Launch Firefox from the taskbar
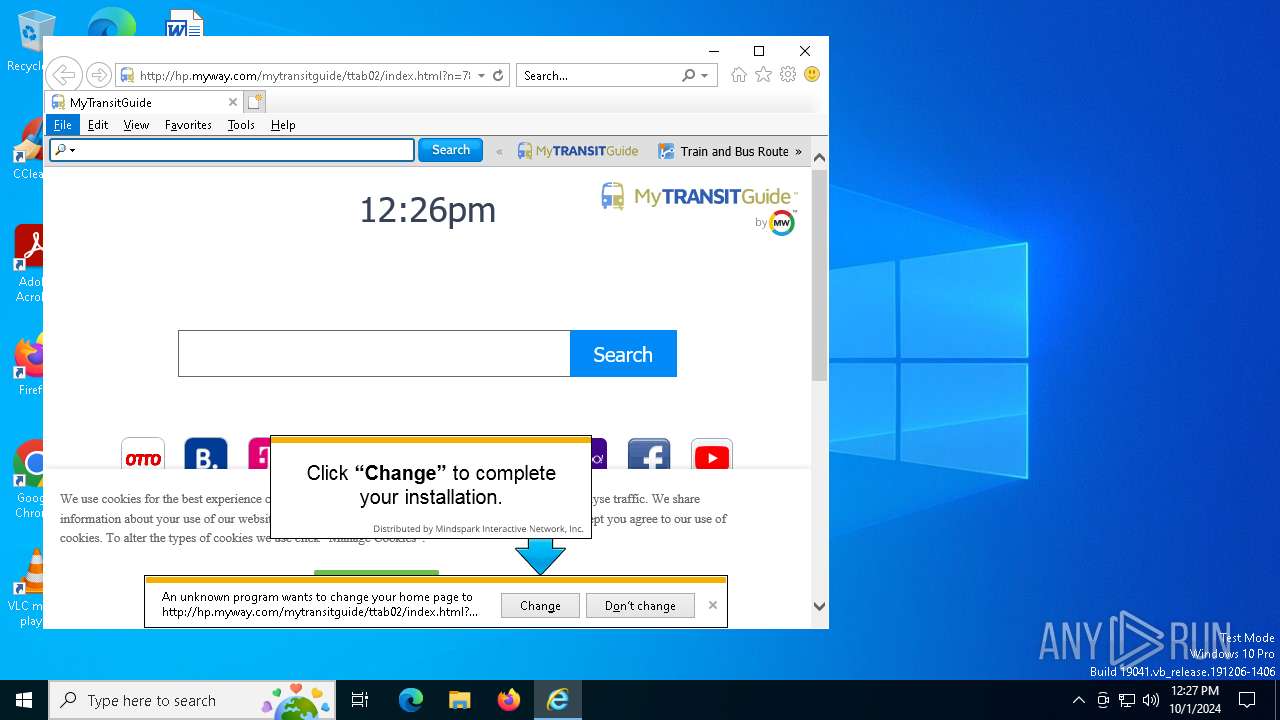 click(509, 700)
